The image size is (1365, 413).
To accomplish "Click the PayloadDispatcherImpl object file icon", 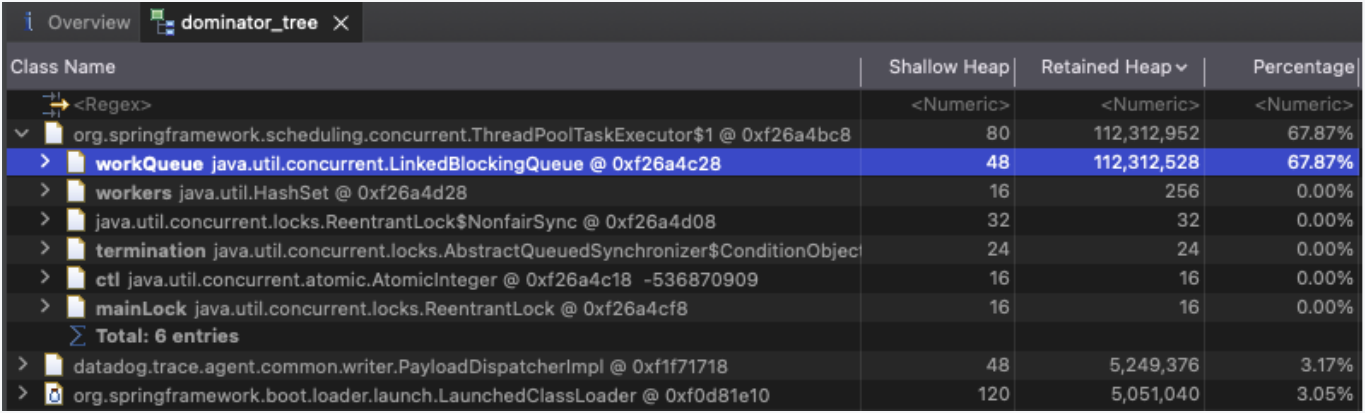I will click(x=55, y=367).
